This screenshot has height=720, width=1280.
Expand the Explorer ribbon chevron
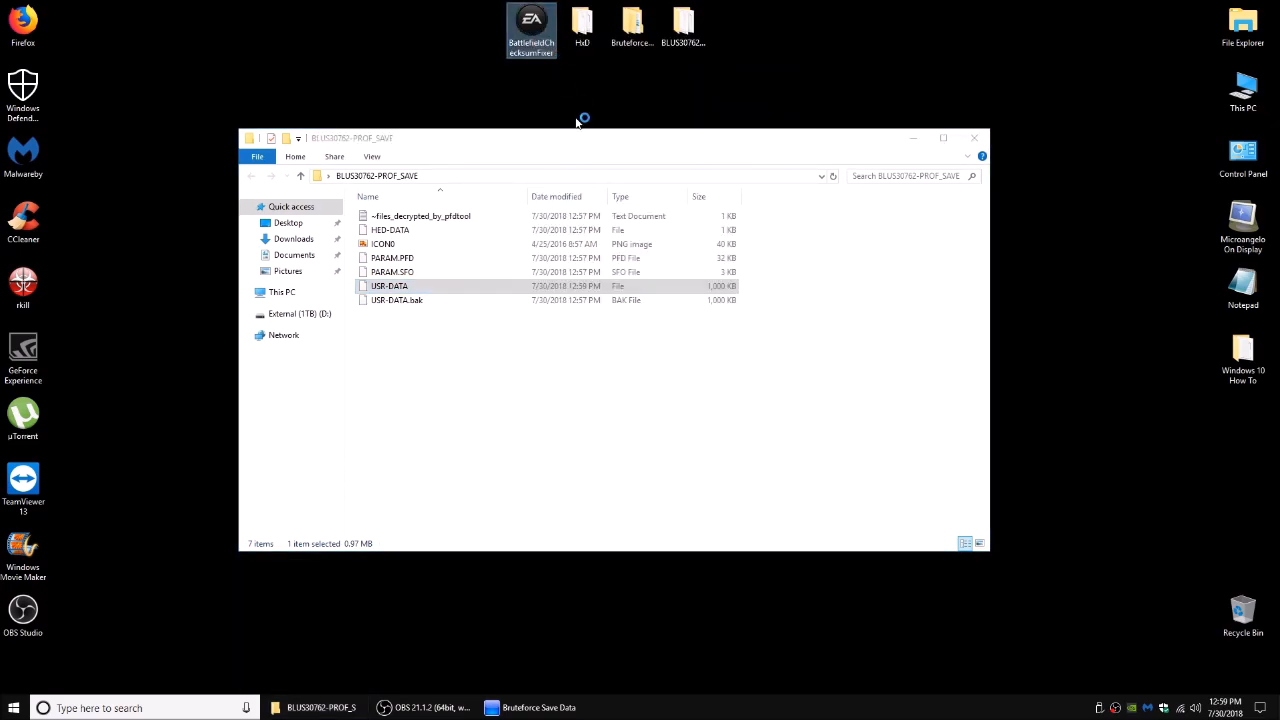pos(968,156)
